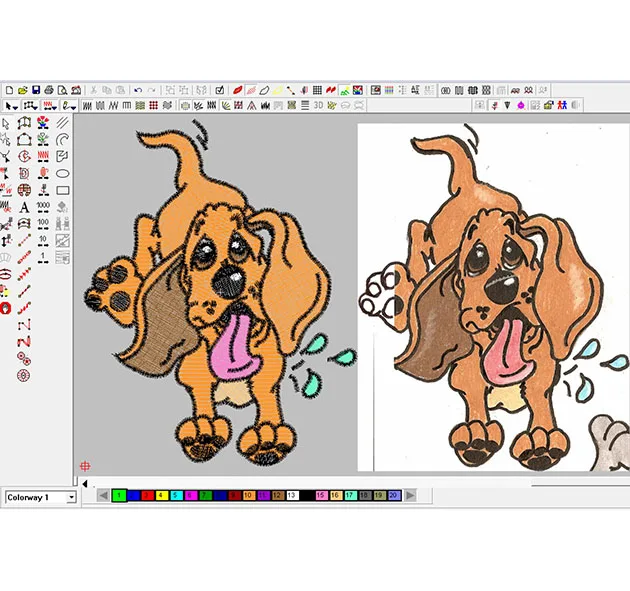This screenshot has width=630, height=591.
Task: Toggle the grid display icon in top toolbar
Action: [x=317, y=90]
